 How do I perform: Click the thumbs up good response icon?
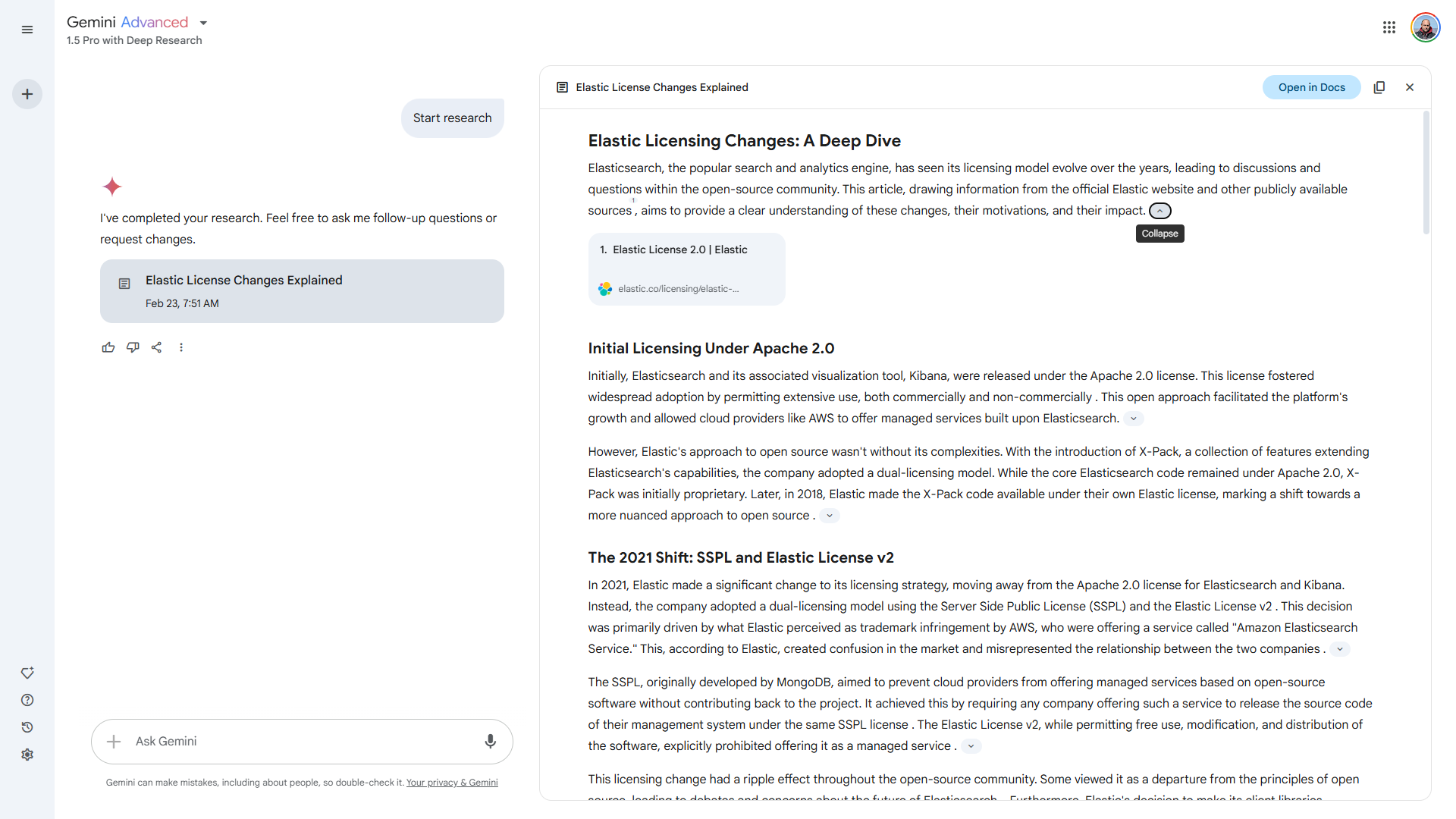pos(108,347)
